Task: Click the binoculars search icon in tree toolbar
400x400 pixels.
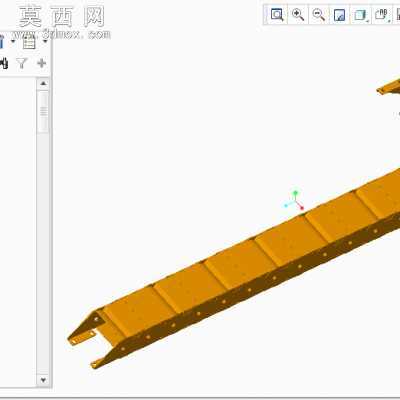Action: click(3, 63)
